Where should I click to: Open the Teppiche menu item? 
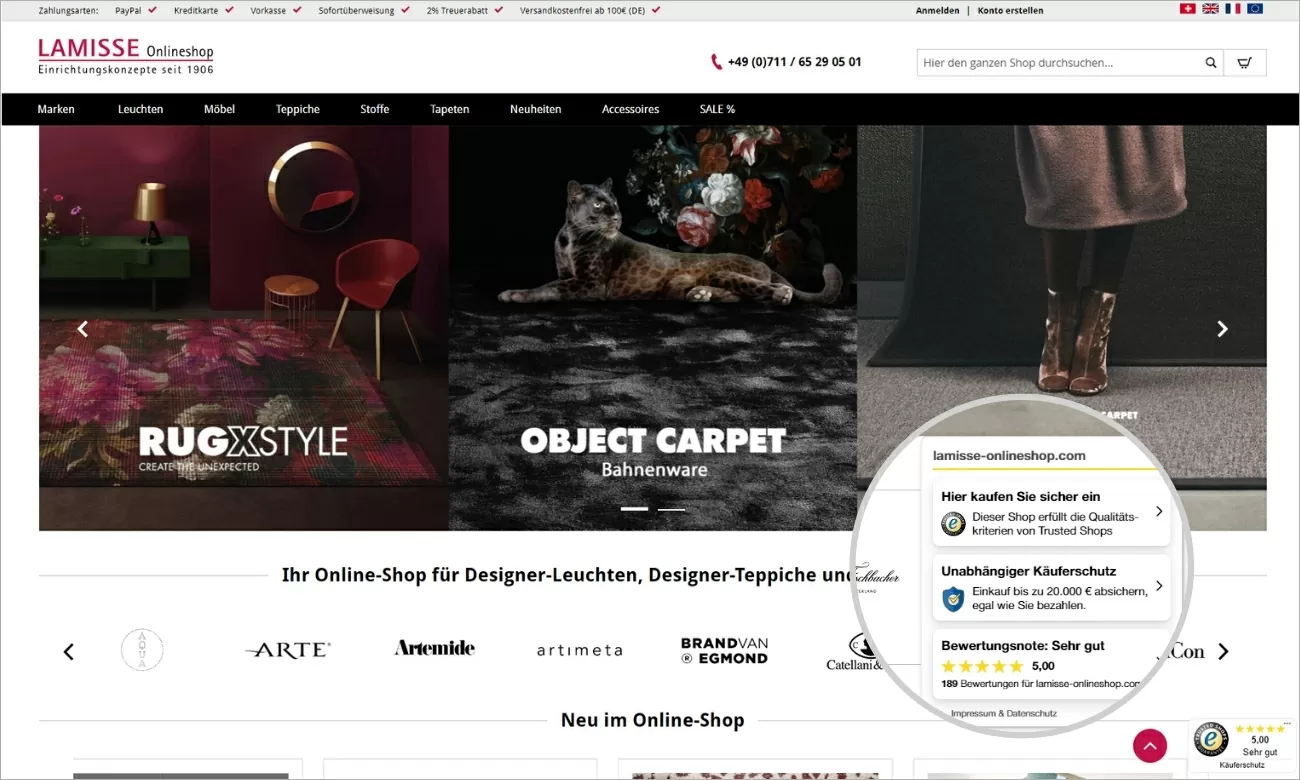point(297,109)
